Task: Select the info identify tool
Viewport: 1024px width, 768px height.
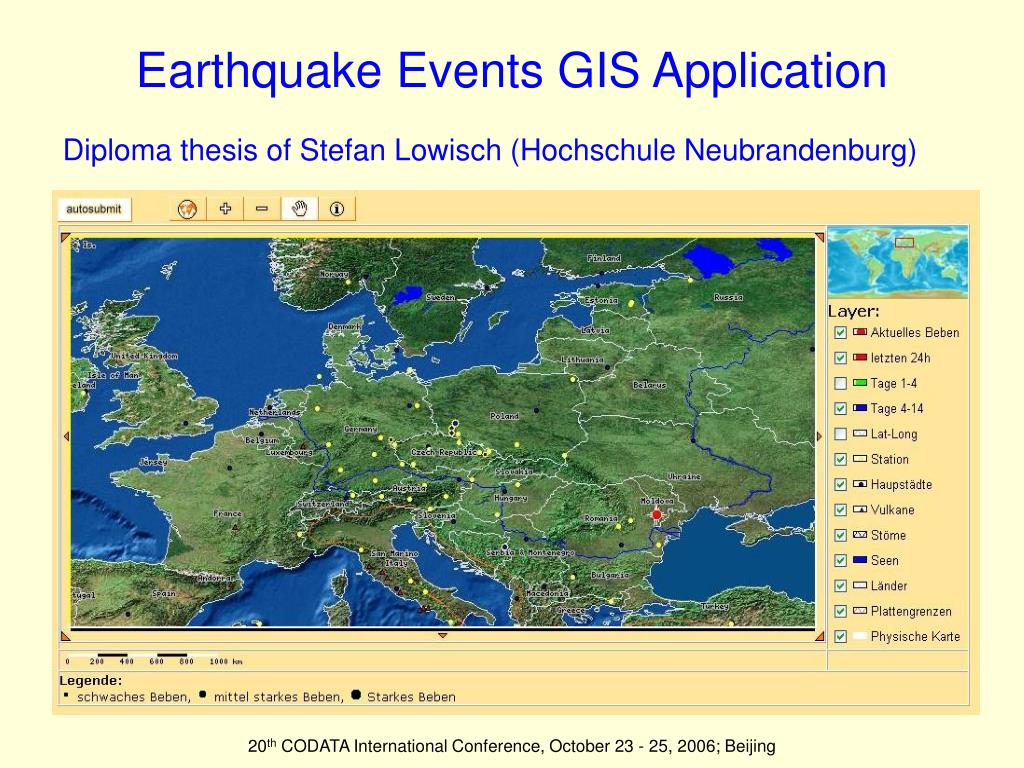Action: (x=337, y=209)
